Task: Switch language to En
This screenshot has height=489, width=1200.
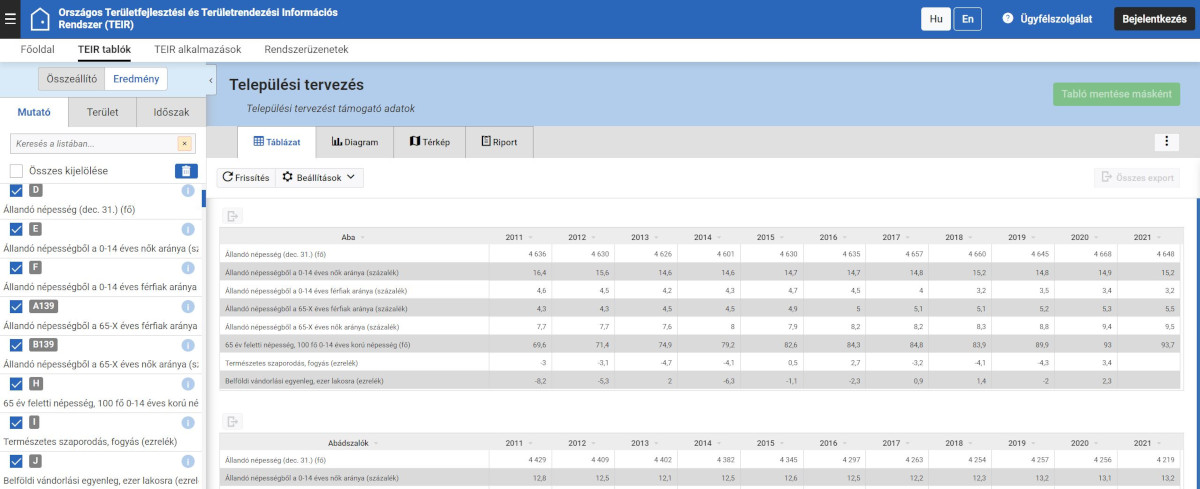Action: click(x=967, y=19)
